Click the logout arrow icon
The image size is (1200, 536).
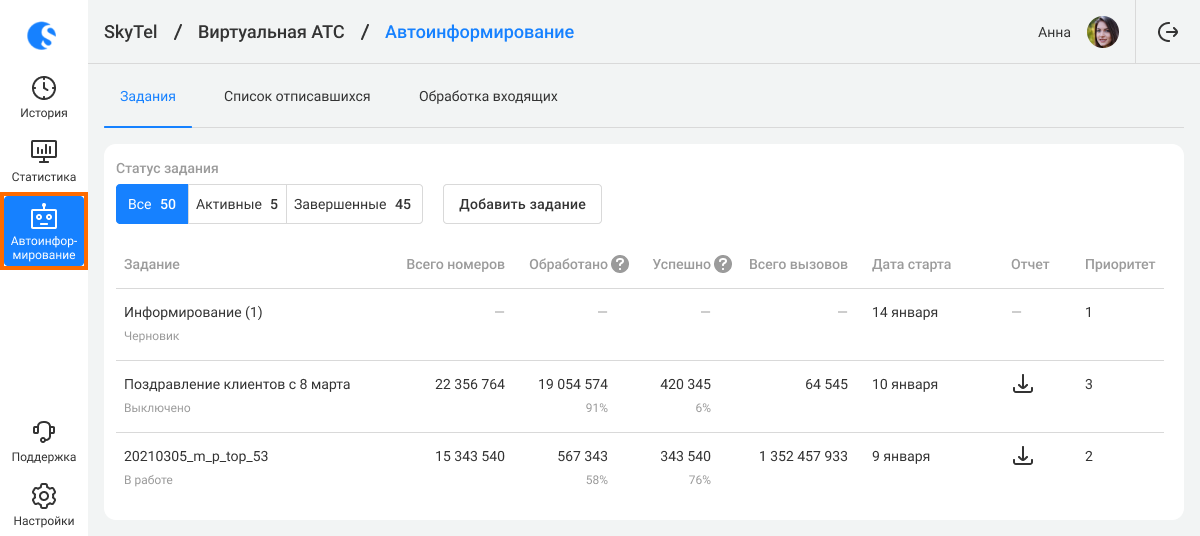[1168, 32]
